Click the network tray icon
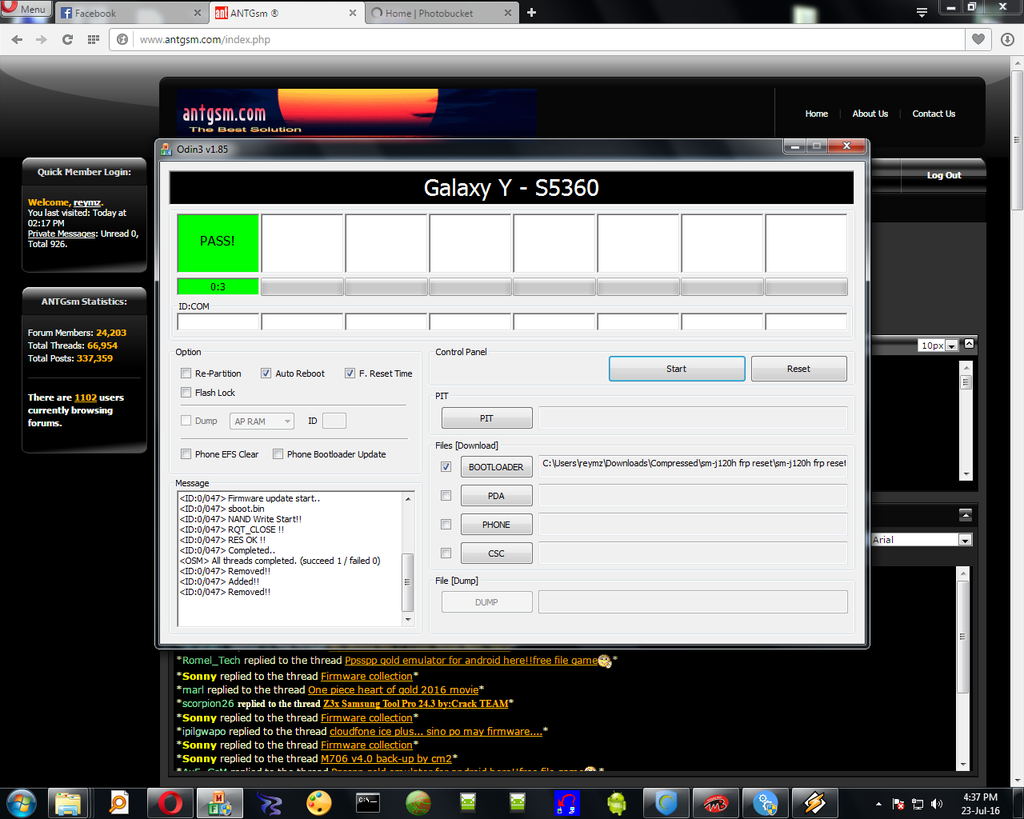This screenshot has width=1024, height=819. tap(918, 803)
